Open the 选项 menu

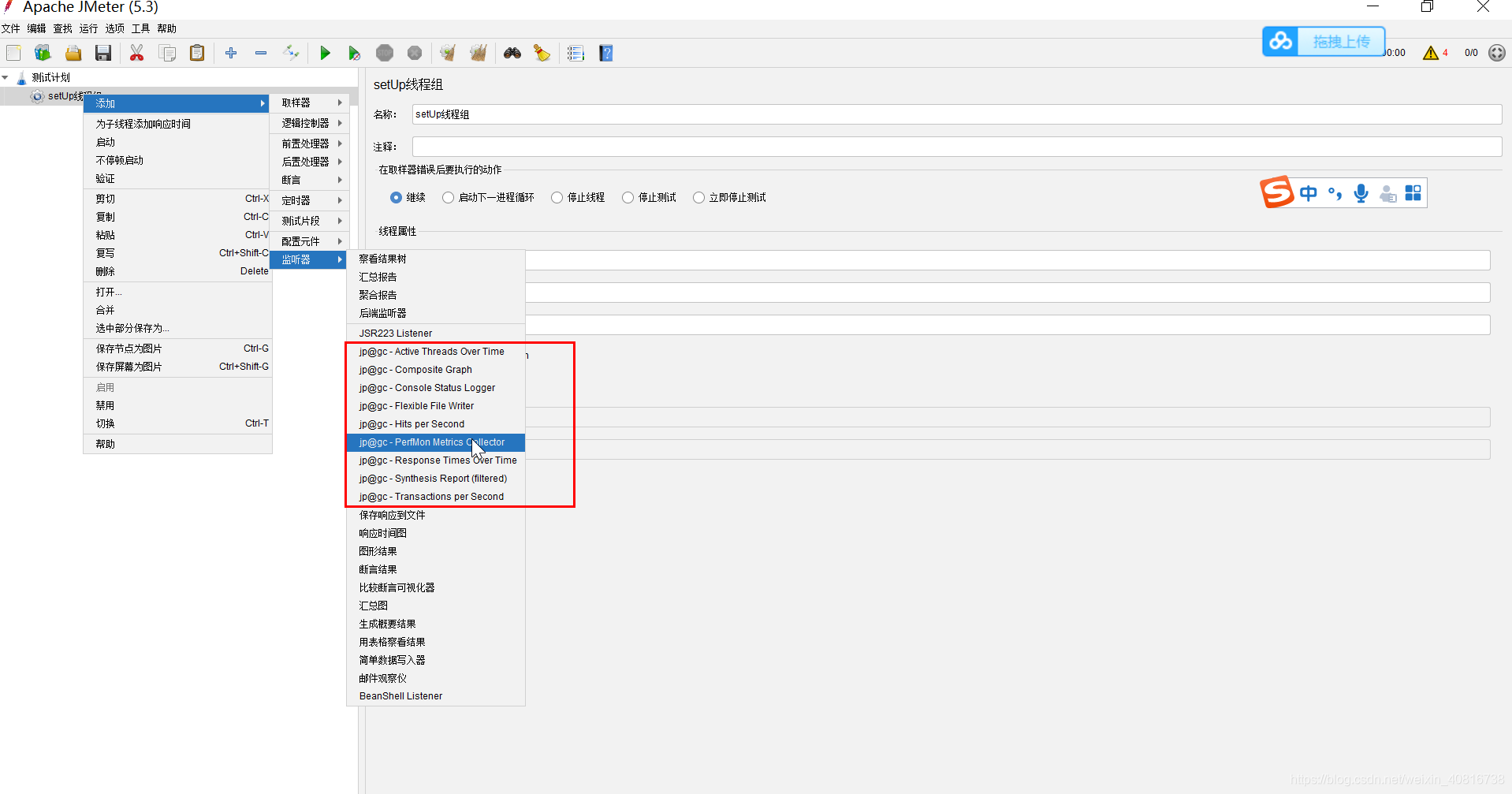[x=115, y=28]
